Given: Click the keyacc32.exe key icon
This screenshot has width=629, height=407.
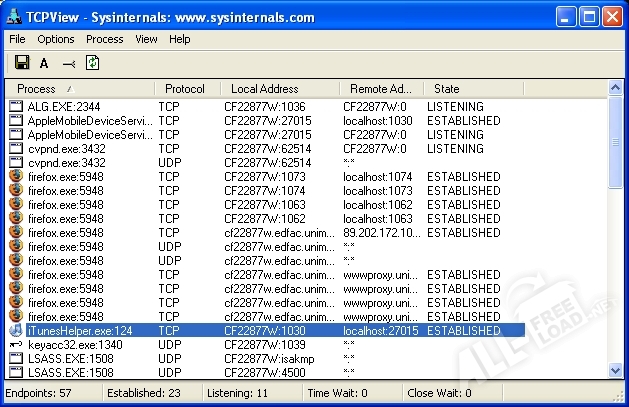Looking at the screenshot, I should click(x=15, y=344).
